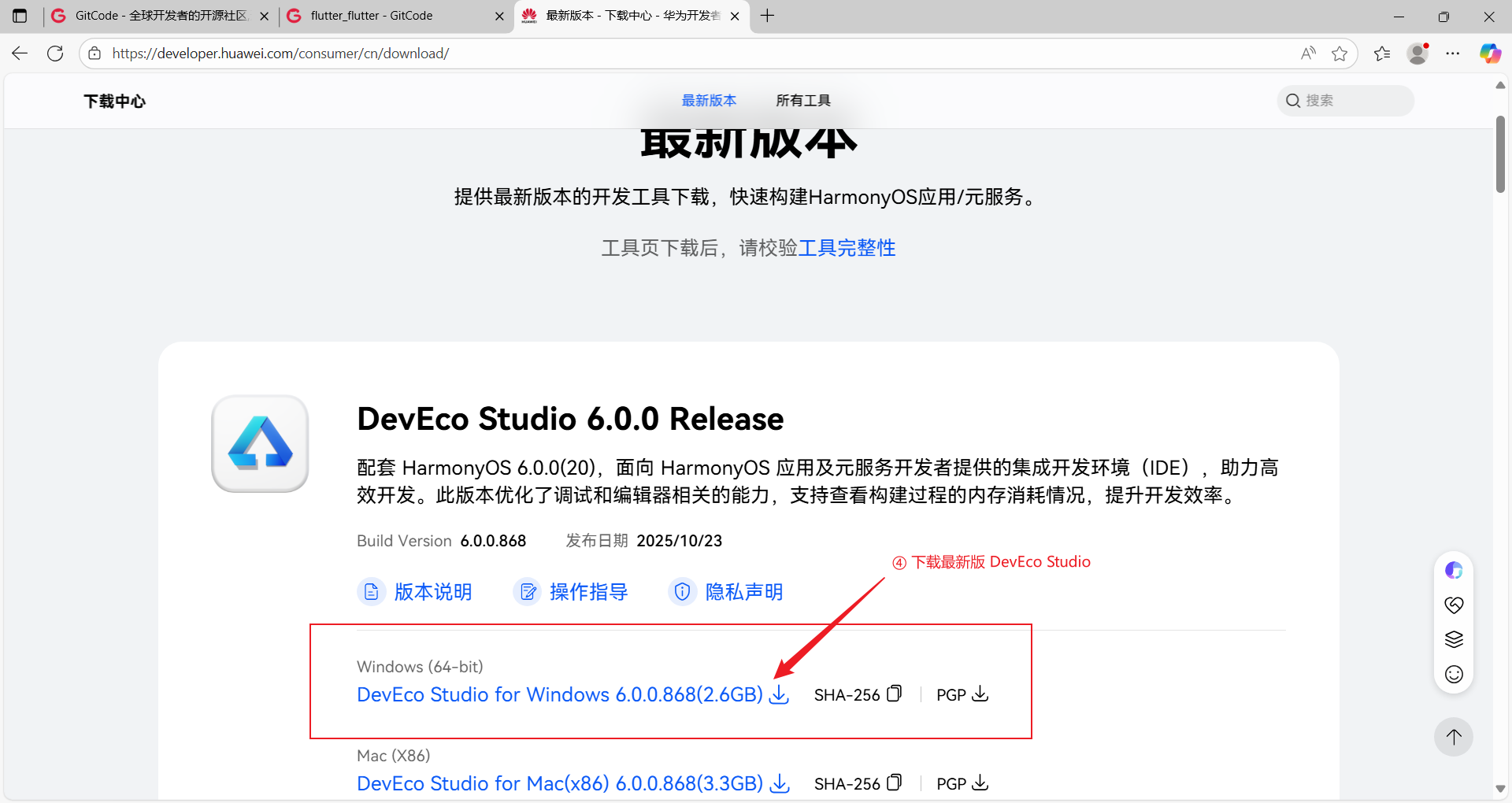Image resolution: width=1512 pixels, height=803 pixels.
Task: Select the release date 2025/10/23
Action: [x=679, y=541]
